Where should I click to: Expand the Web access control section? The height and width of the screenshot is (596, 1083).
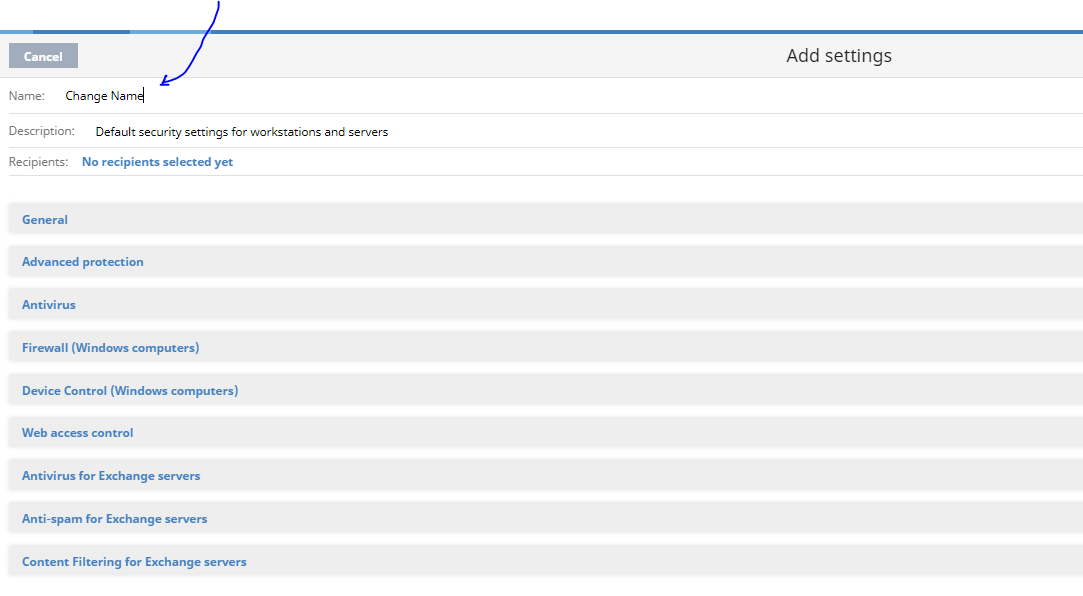pos(545,433)
